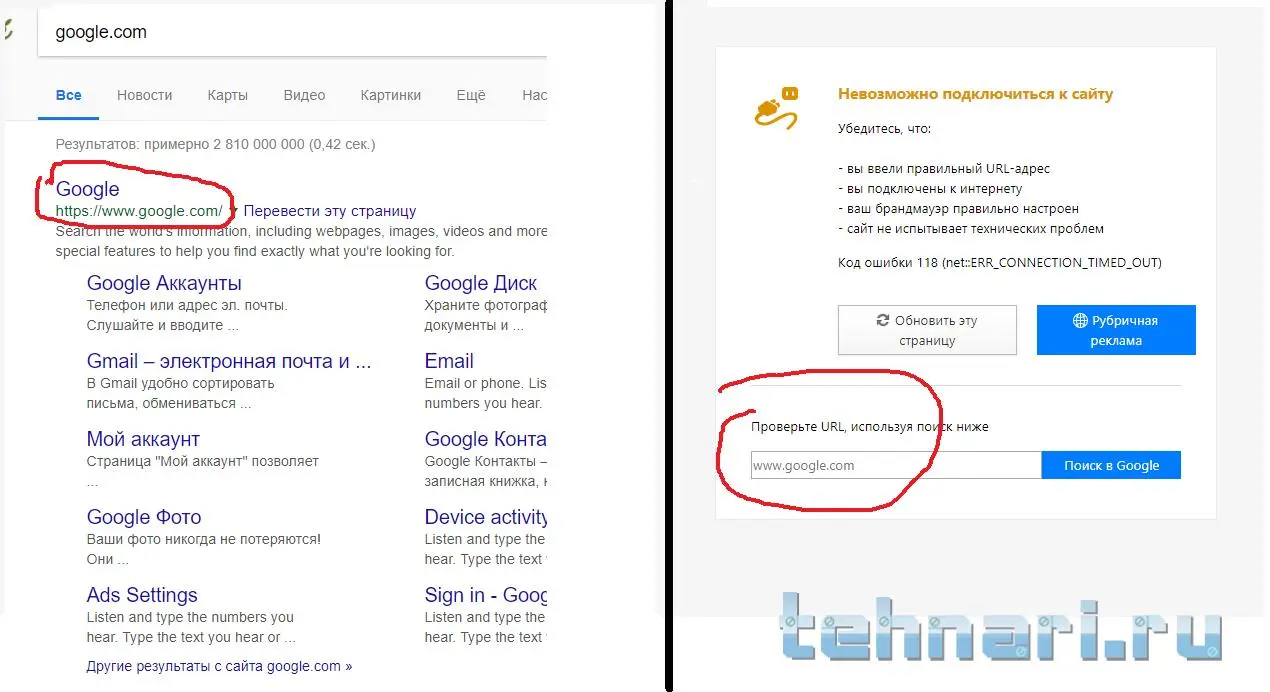The width and height of the screenshot is (1270, 692).
Task: Click the Результатов: примерно 2 810 000 000 text
Action: click(x=215, y=144)
